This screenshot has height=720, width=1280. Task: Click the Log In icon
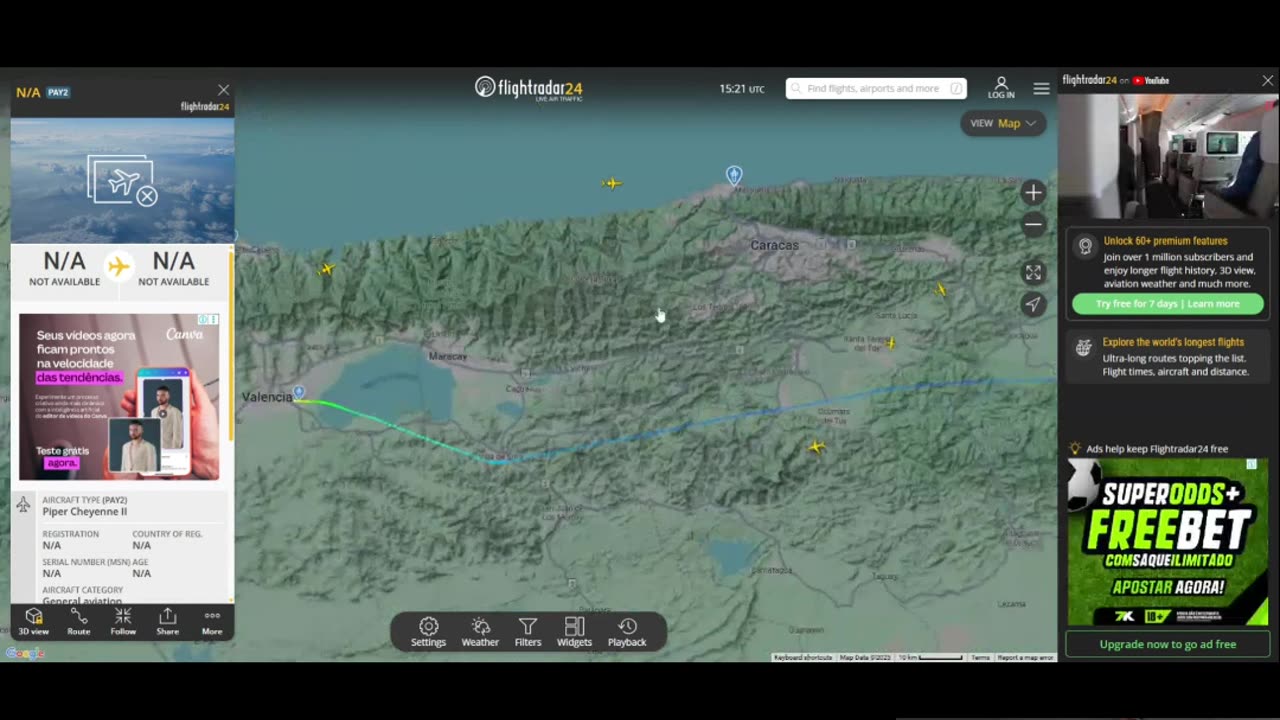1001,88
